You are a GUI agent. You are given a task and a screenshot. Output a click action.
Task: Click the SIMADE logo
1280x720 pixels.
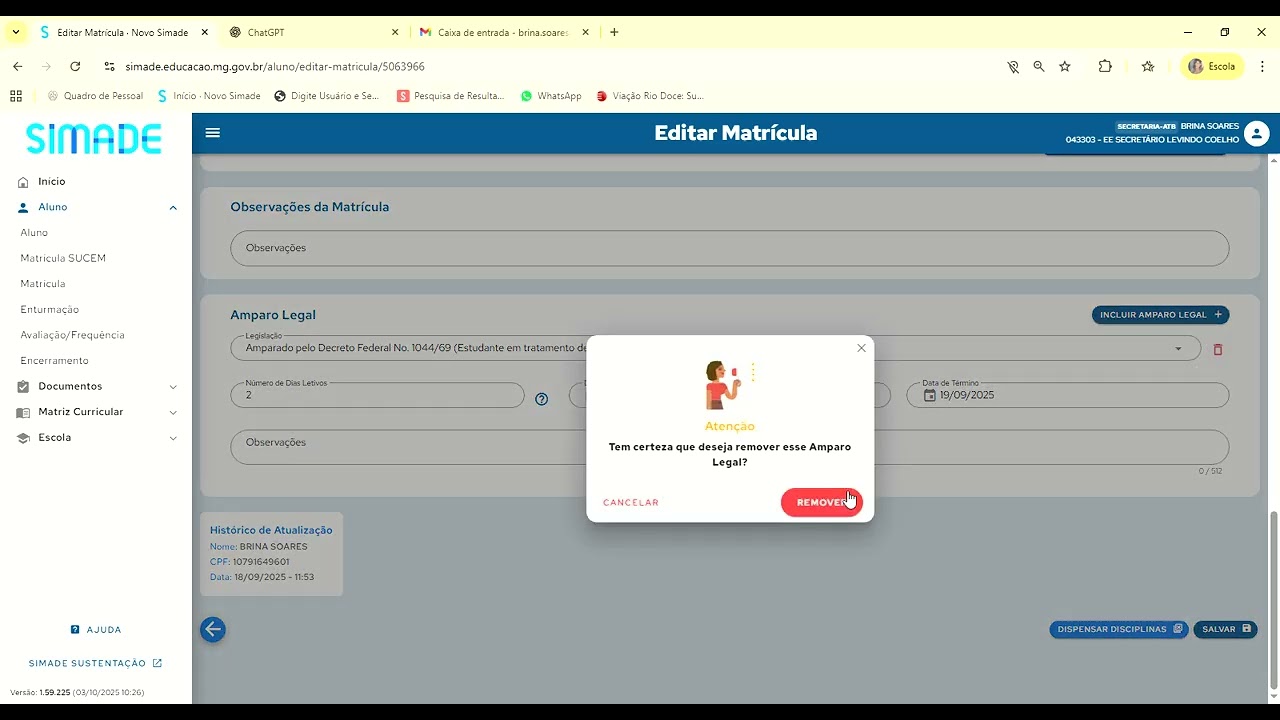point(94,138)
